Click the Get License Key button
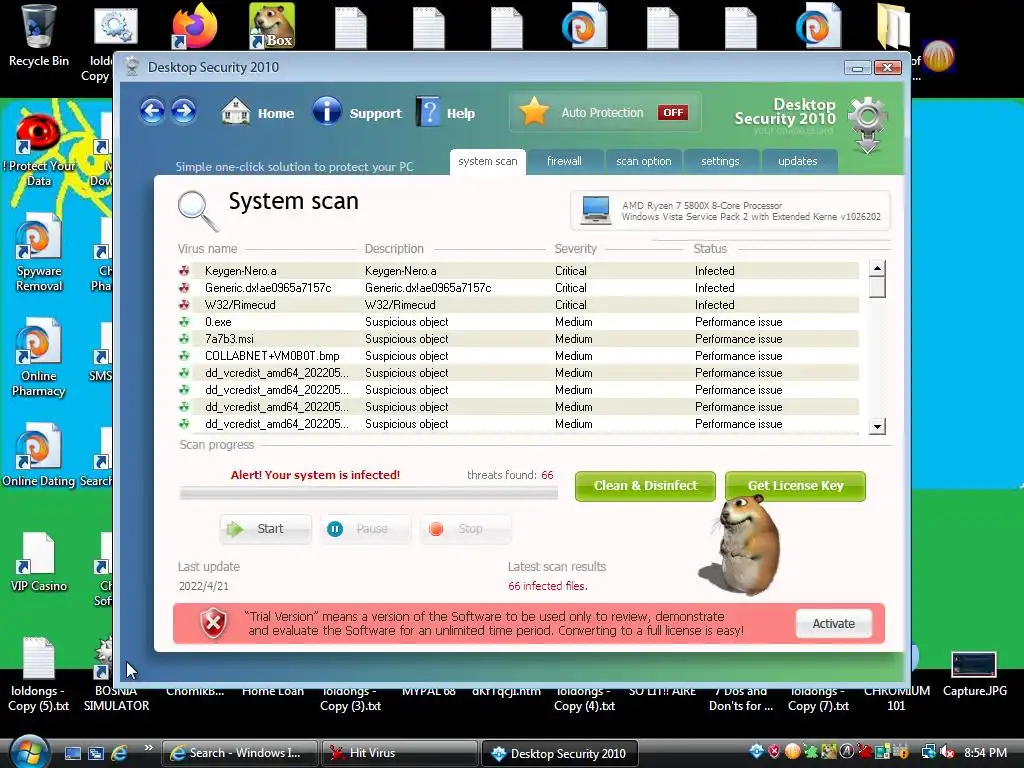Viewport: 1024px width, 768px height. click(x=795, y=486)
